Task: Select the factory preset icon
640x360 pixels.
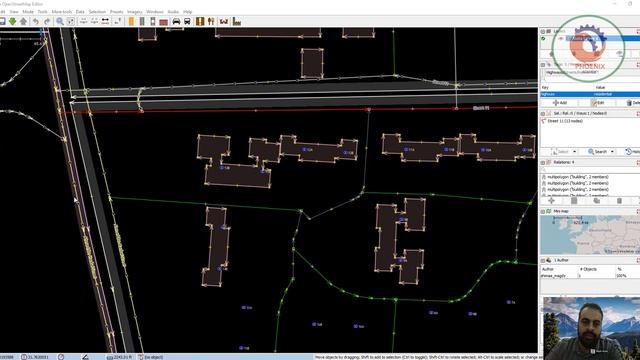Action: 237,21
